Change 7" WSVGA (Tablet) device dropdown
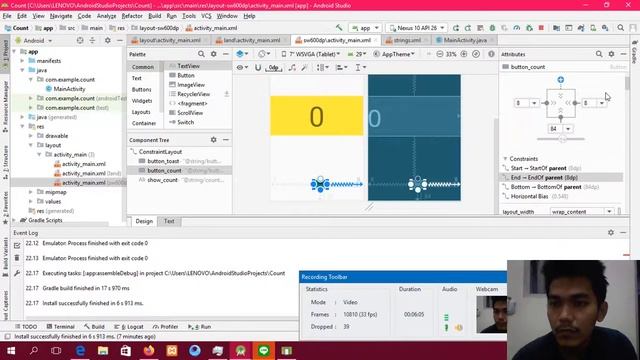Screen dimensions: 640x360 pyautogui.click(x=311, y=54)
